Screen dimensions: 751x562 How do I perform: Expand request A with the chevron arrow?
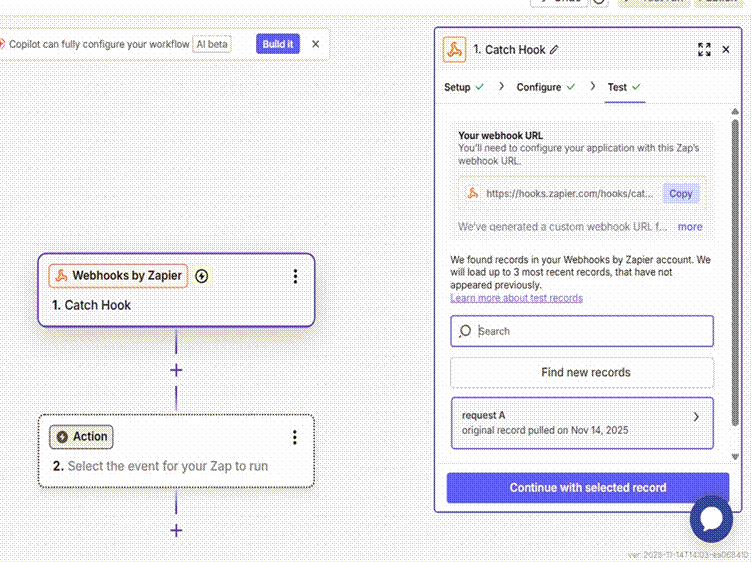point(696,417)
